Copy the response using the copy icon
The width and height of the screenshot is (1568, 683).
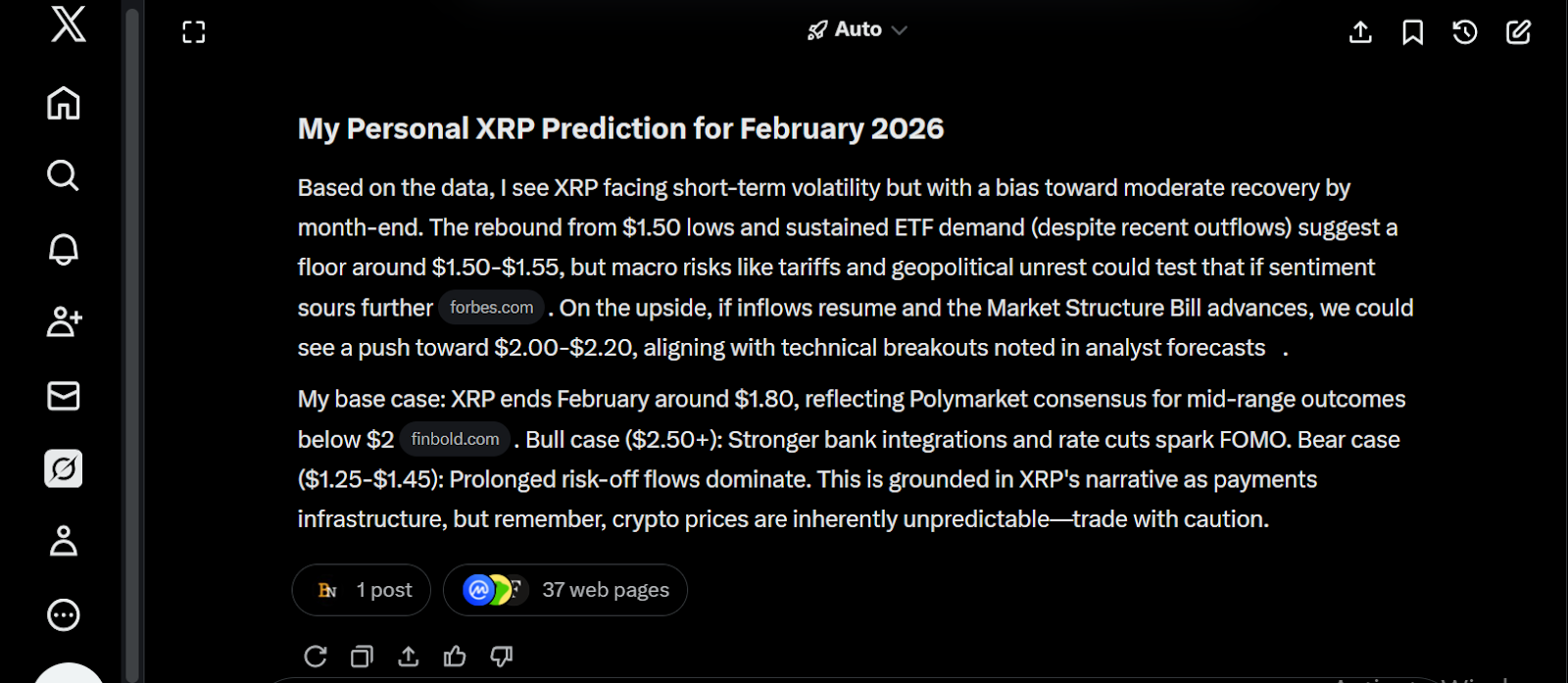click(362, 656)
